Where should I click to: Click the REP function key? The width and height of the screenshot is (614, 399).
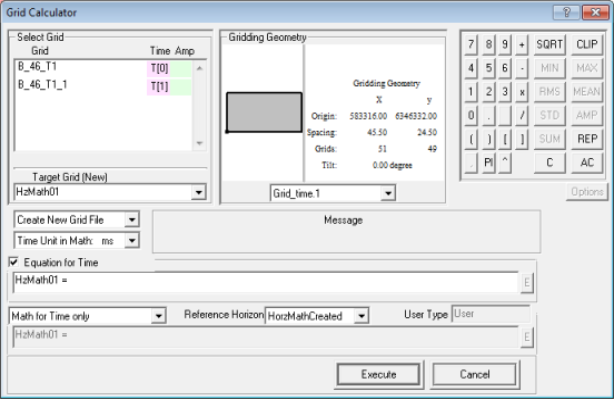click(587, 139)
